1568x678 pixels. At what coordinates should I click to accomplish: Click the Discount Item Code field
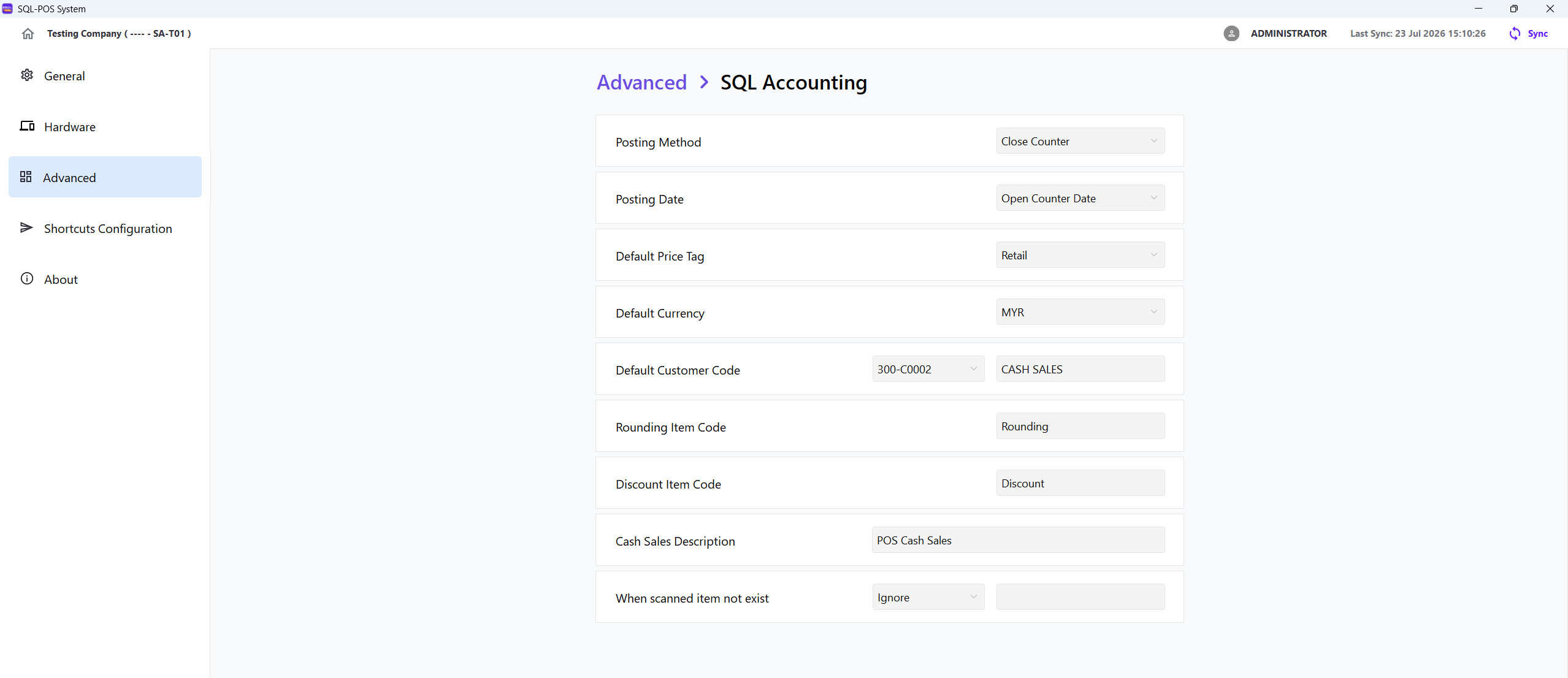(1080, 483)
